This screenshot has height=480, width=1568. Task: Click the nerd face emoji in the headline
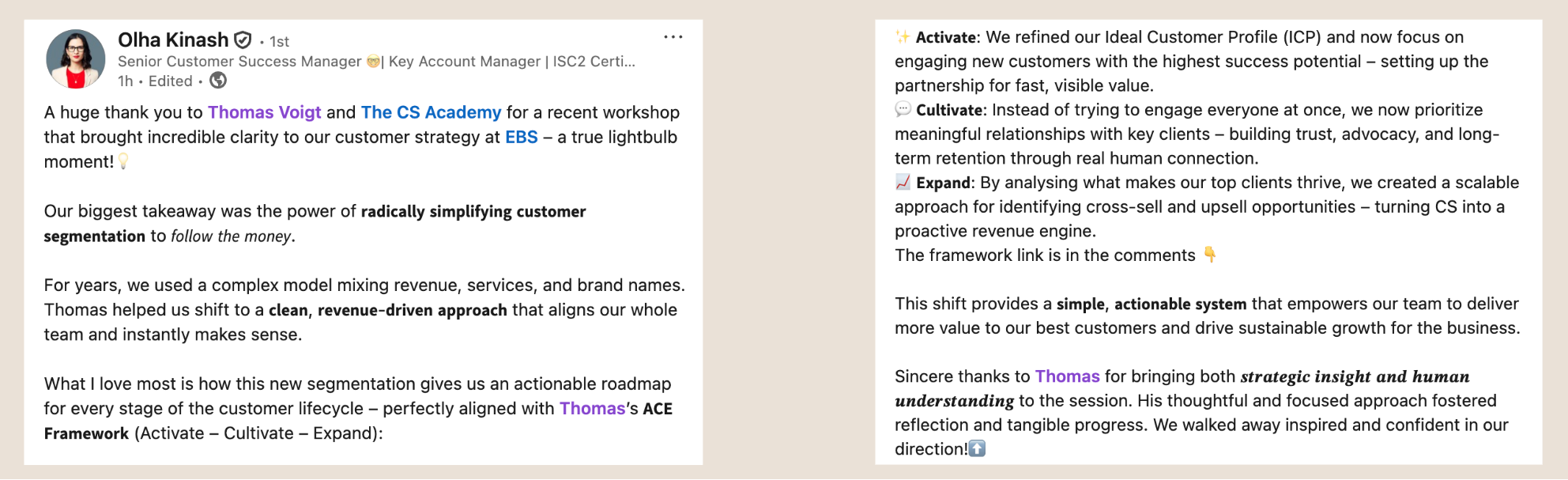click(374, 62)
